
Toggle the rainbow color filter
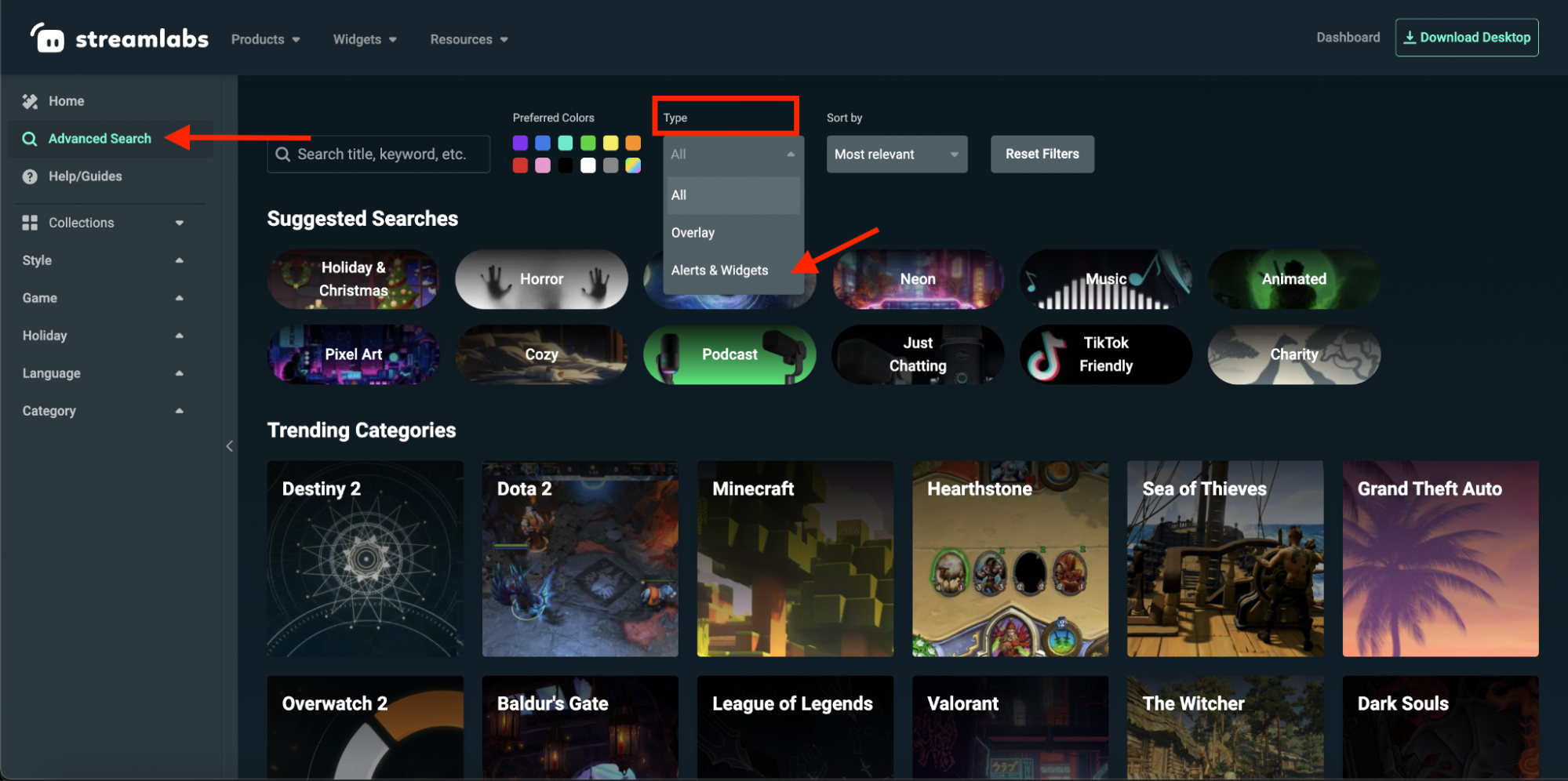633,166
